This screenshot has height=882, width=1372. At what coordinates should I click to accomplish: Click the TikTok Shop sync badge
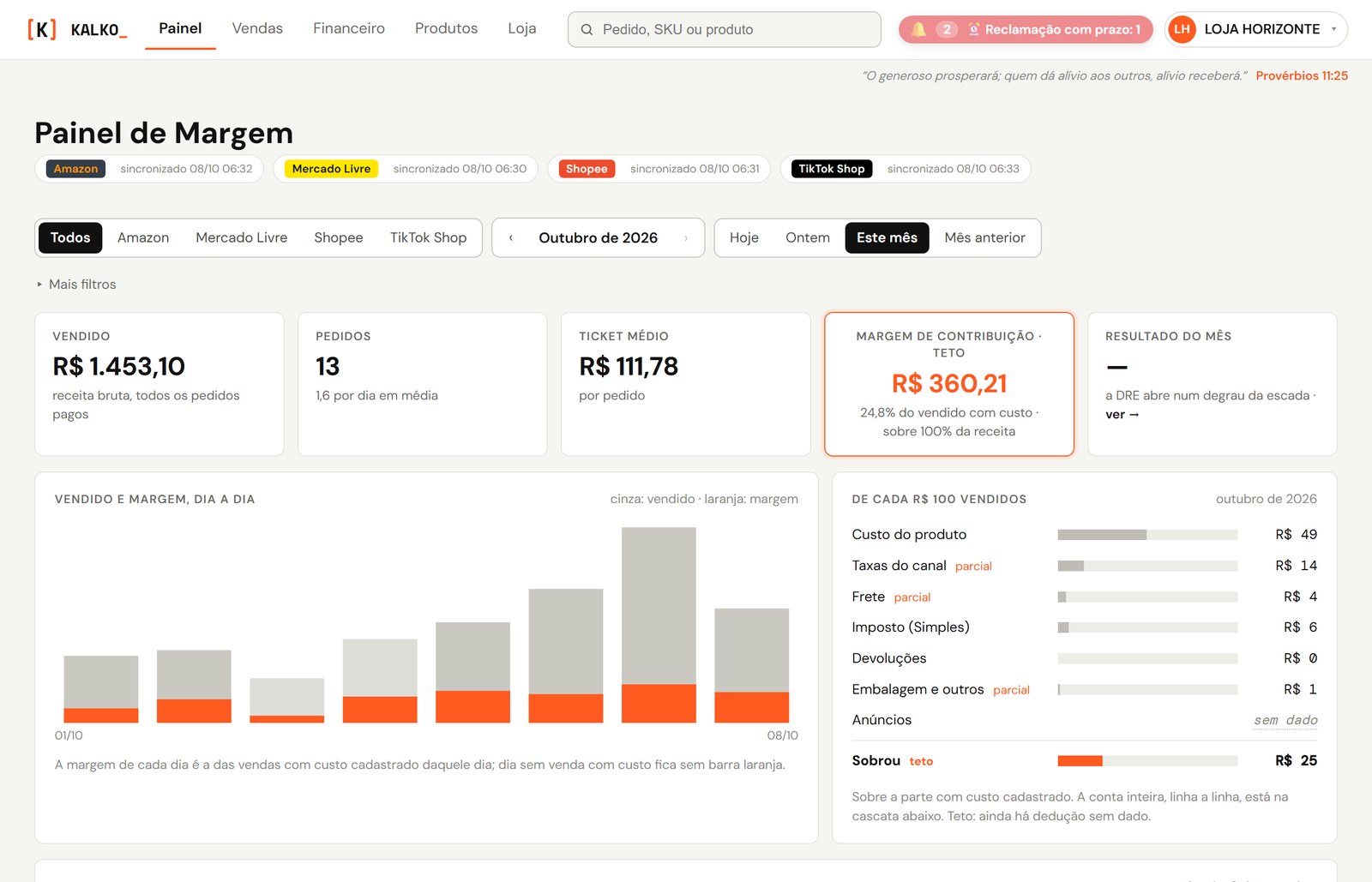[832, 169]
